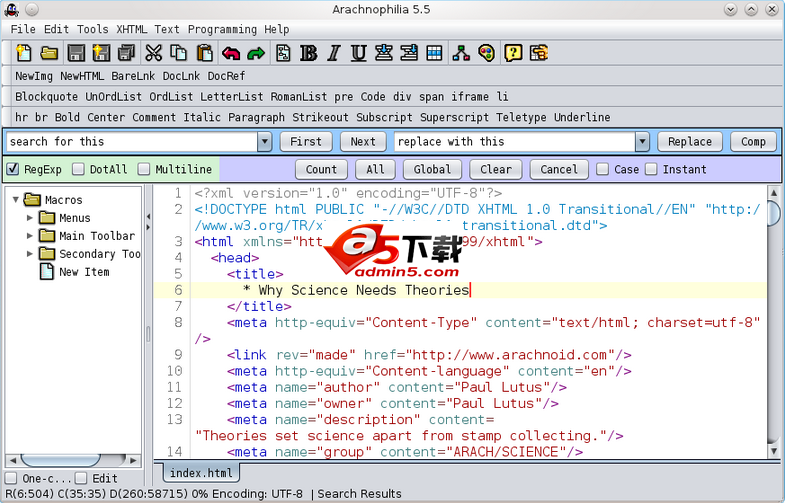Open the Edit menu
Screen dimensions: 786x503
coord(56,29)
